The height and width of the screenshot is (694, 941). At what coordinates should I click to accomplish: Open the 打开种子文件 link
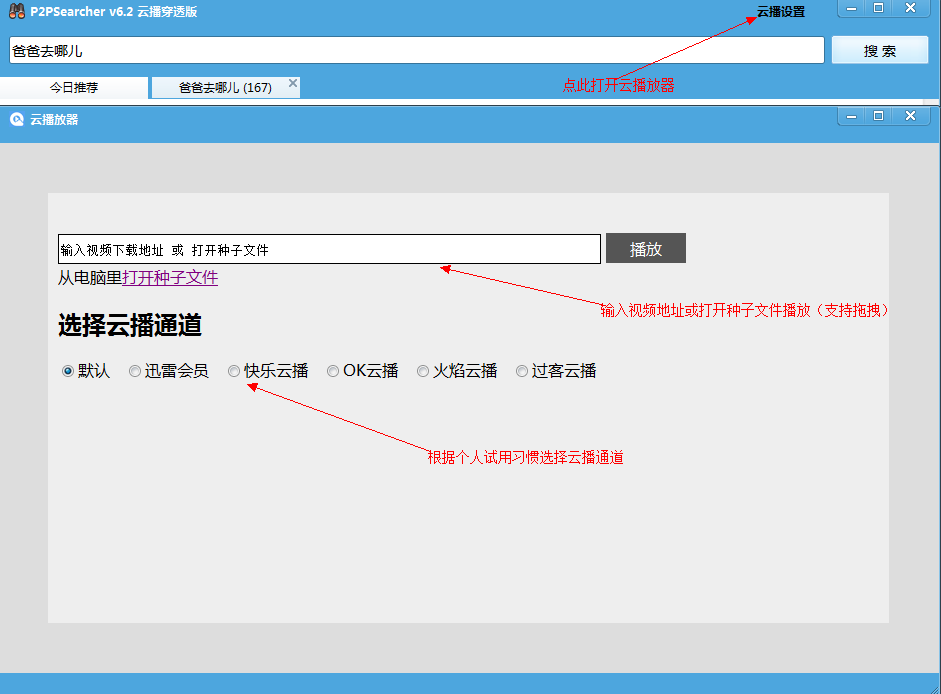(x=170, y=278)
